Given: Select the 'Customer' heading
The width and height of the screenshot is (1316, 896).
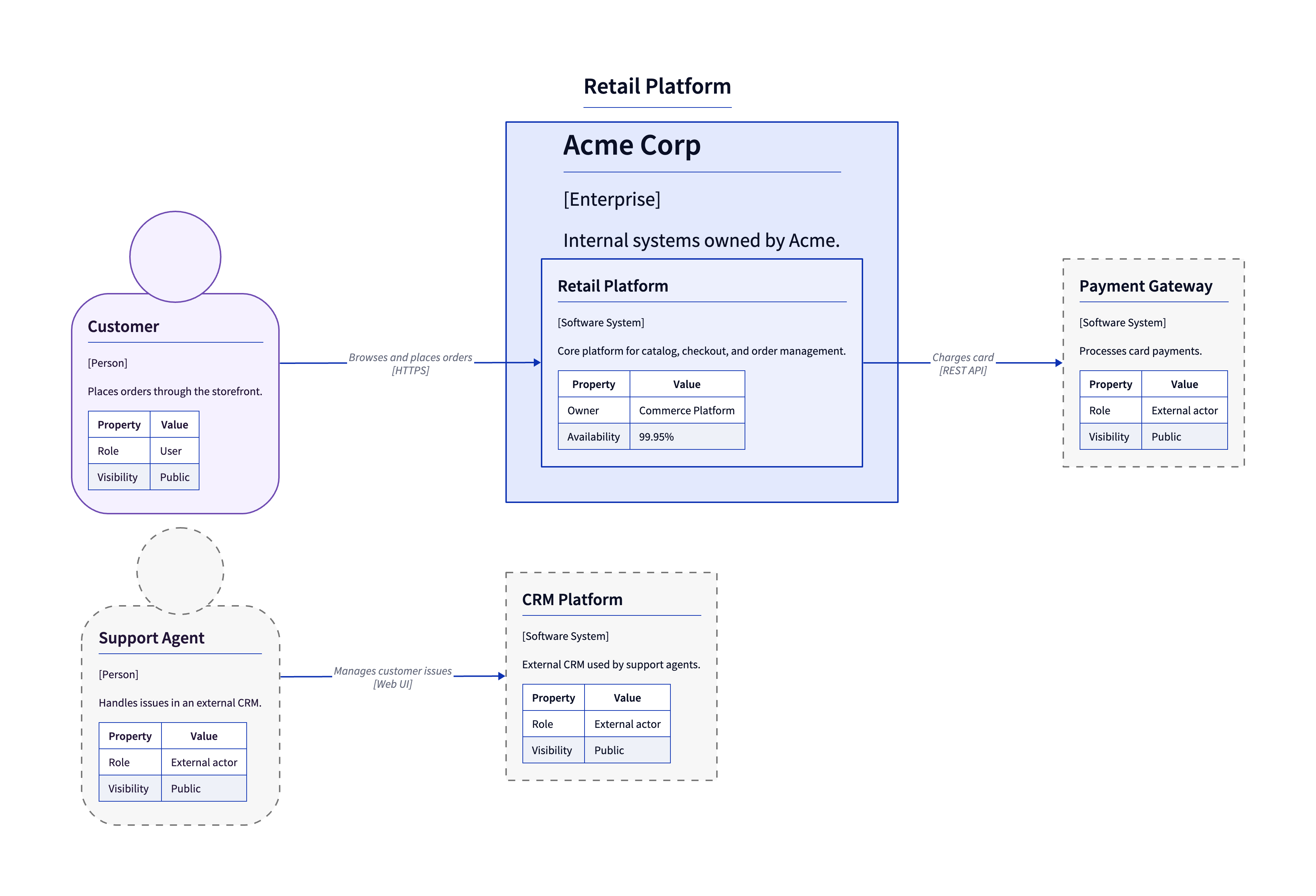Looking at the screenshot, I should coord(124,327).
